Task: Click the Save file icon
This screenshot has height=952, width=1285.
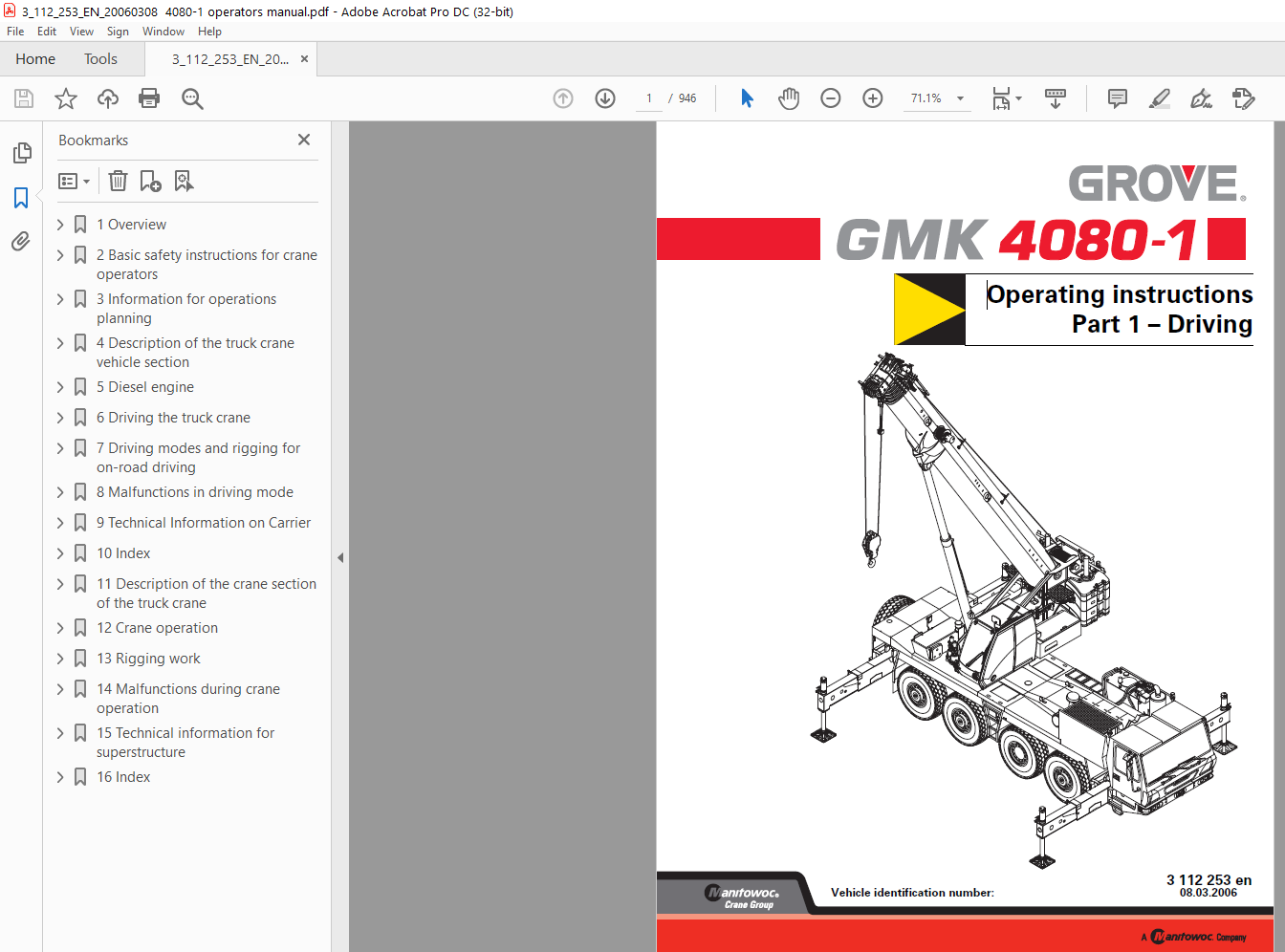Action: click(x=24, y=98)
